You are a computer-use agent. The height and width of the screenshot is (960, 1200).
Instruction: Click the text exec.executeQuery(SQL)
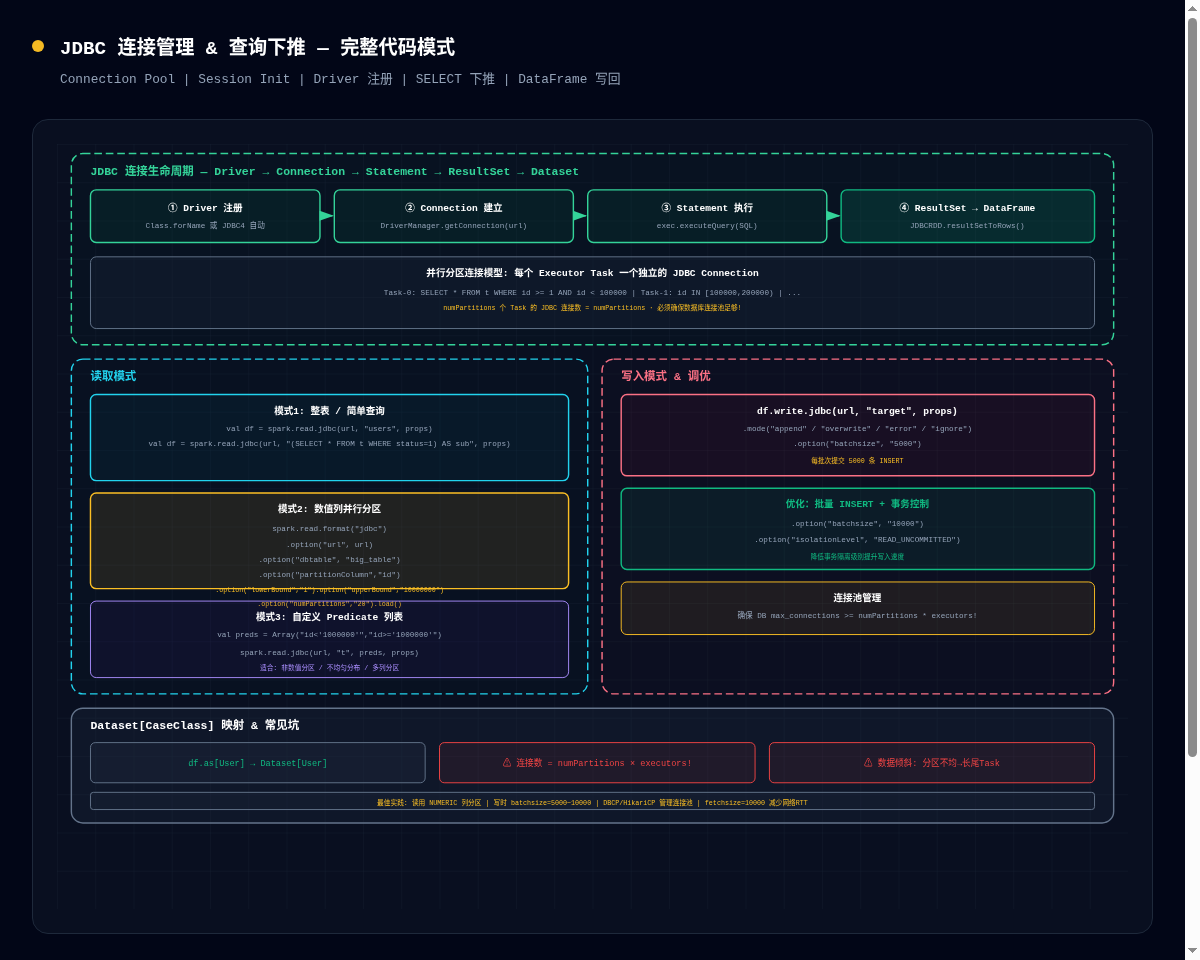point(707,226)
